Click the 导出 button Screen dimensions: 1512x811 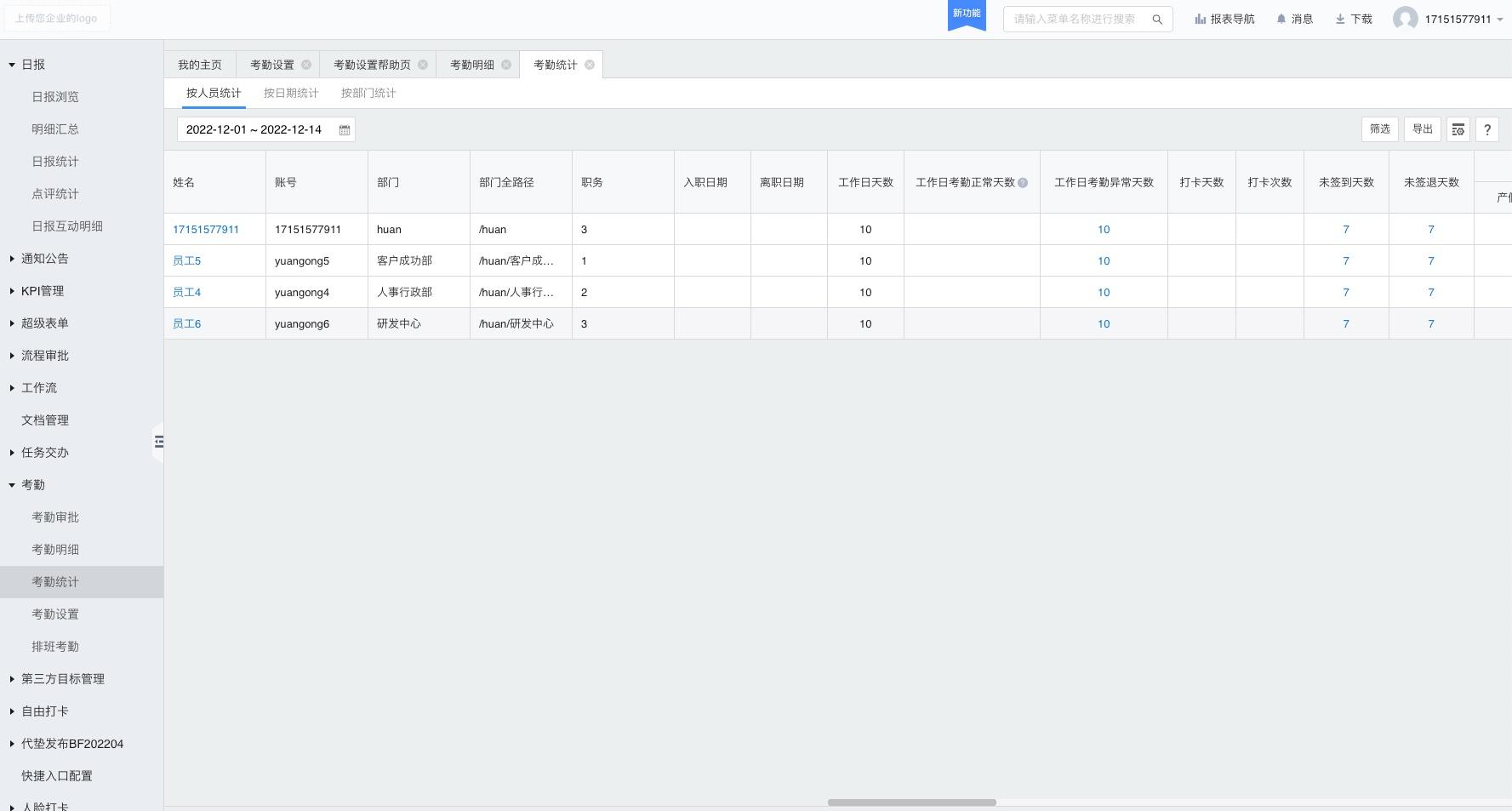point(1422,129)
